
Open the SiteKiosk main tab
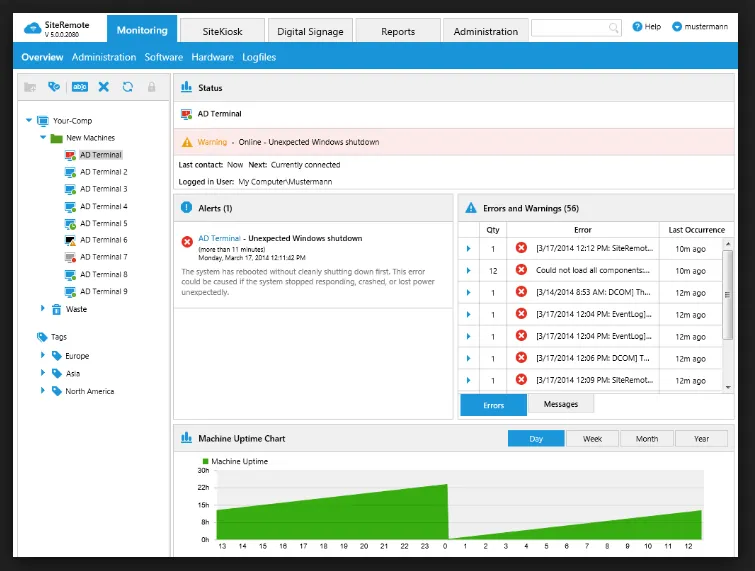tap(222, 31)
